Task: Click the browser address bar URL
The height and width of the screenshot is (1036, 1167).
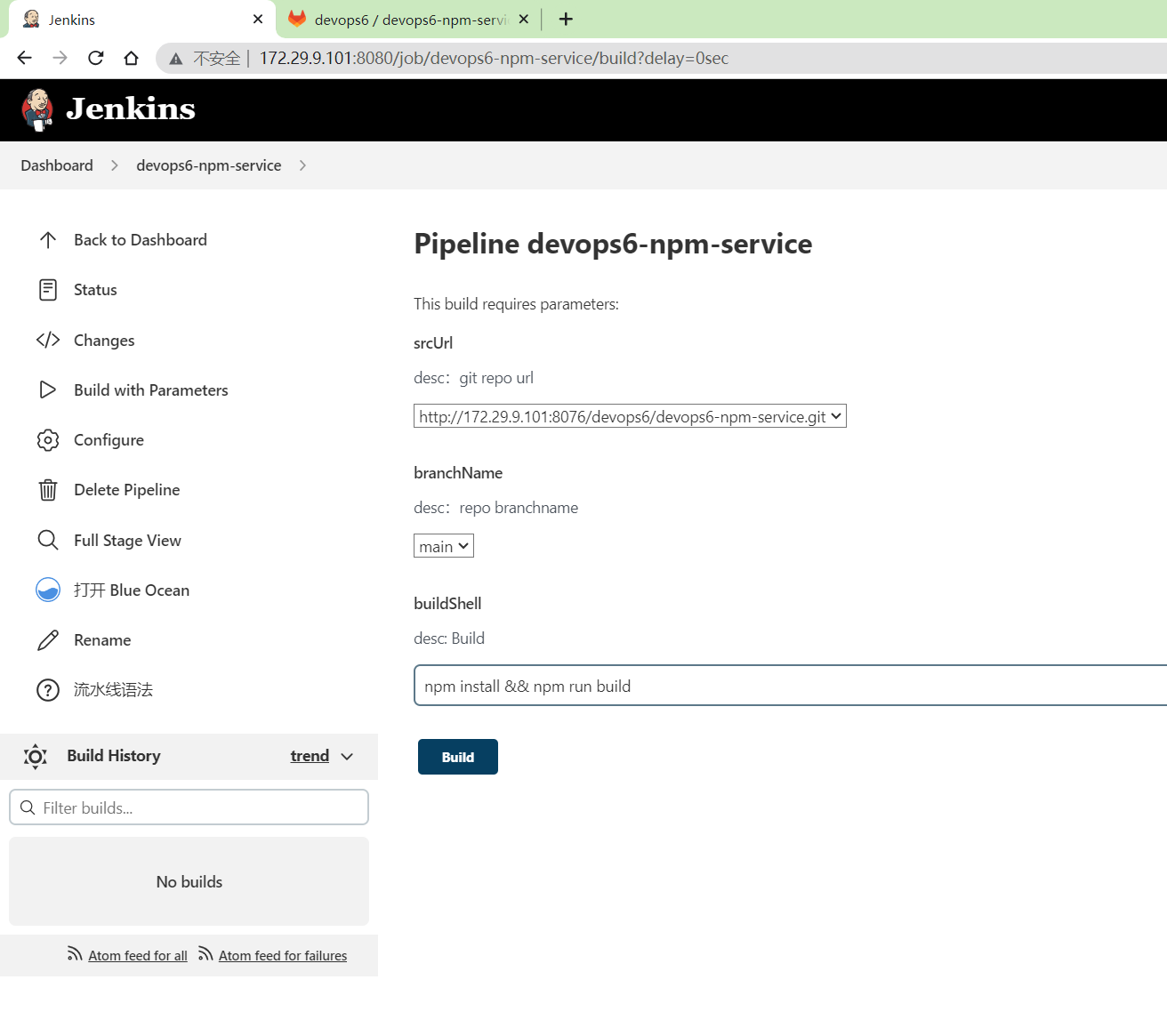Action: pos(494,58)
